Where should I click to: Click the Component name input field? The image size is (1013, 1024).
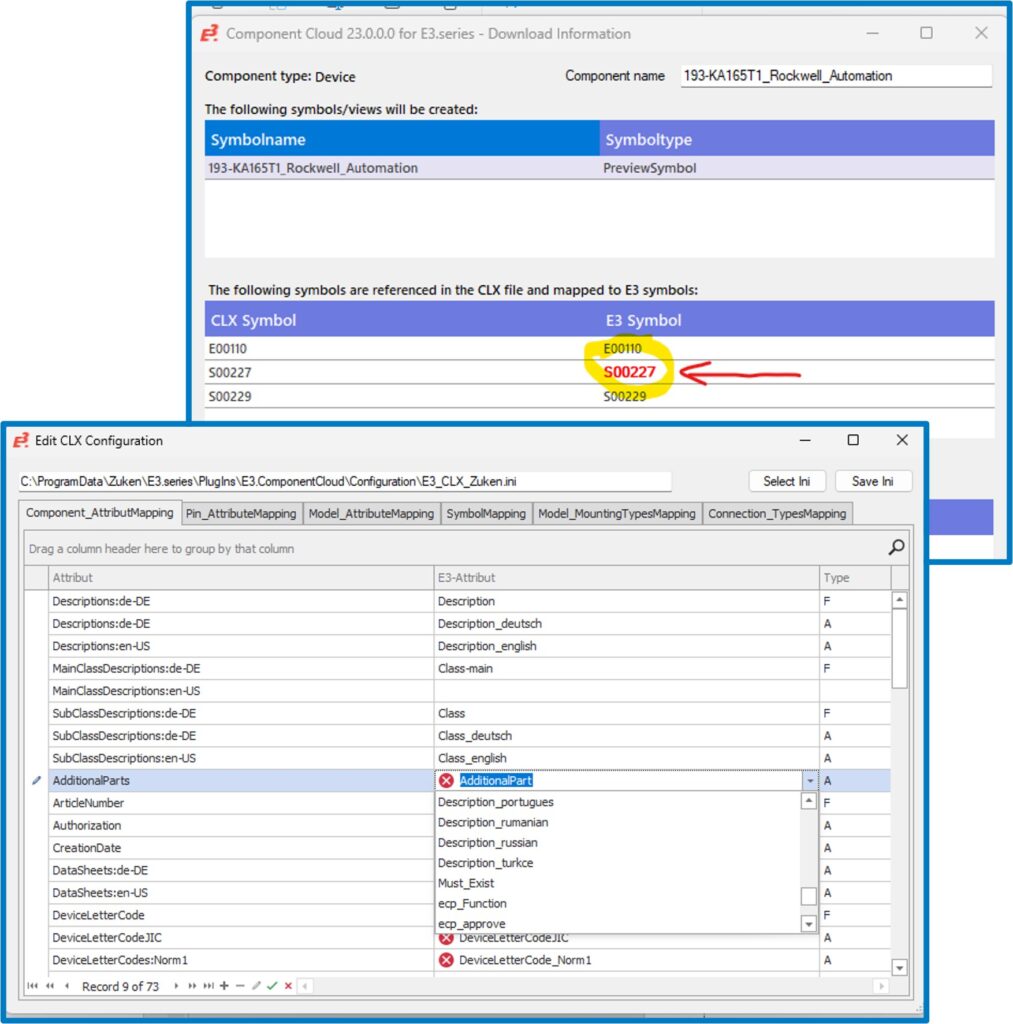836,76
